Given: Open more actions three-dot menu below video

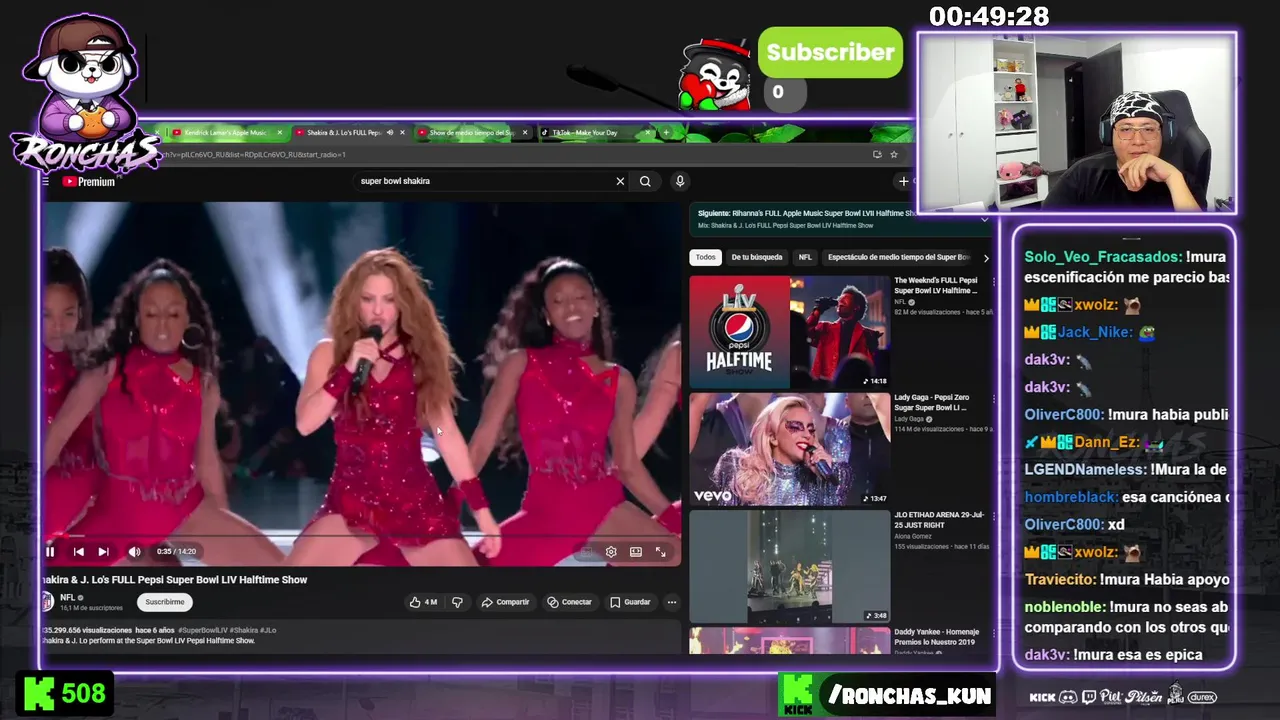Looking at the screenshot, I should [672, 602].
